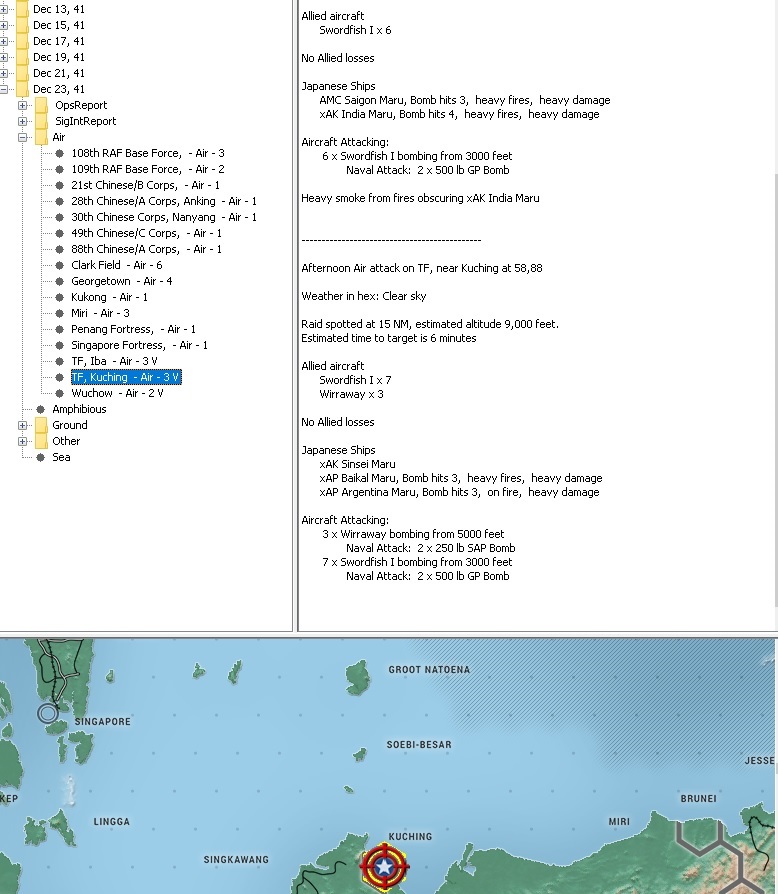This screenshot has height=894, width=778.
Task: Click BRUNEI label on the map
Action: coord(698,799)
